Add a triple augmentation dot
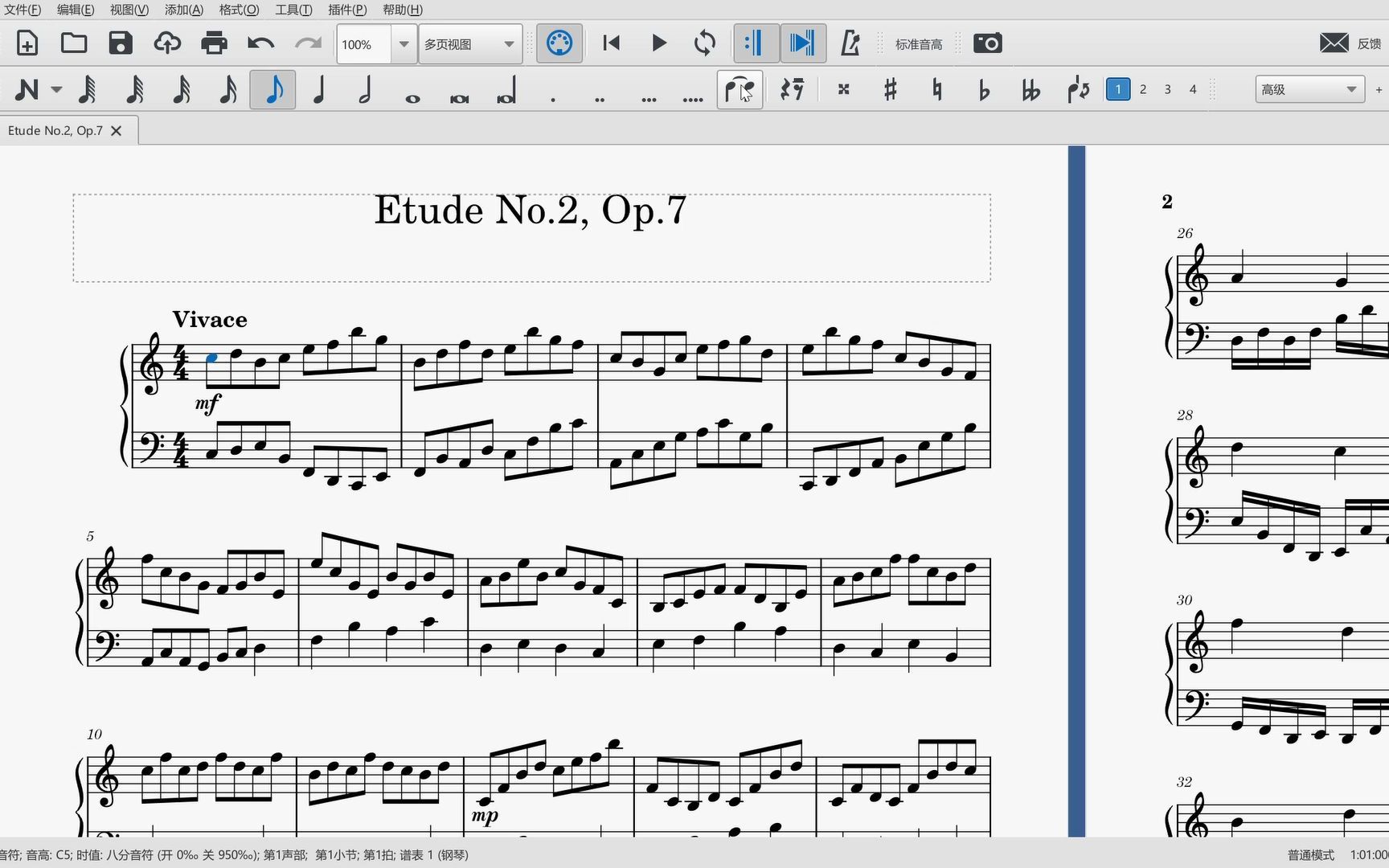This screenshot has width=1389, height=868. tap(649, 99)
